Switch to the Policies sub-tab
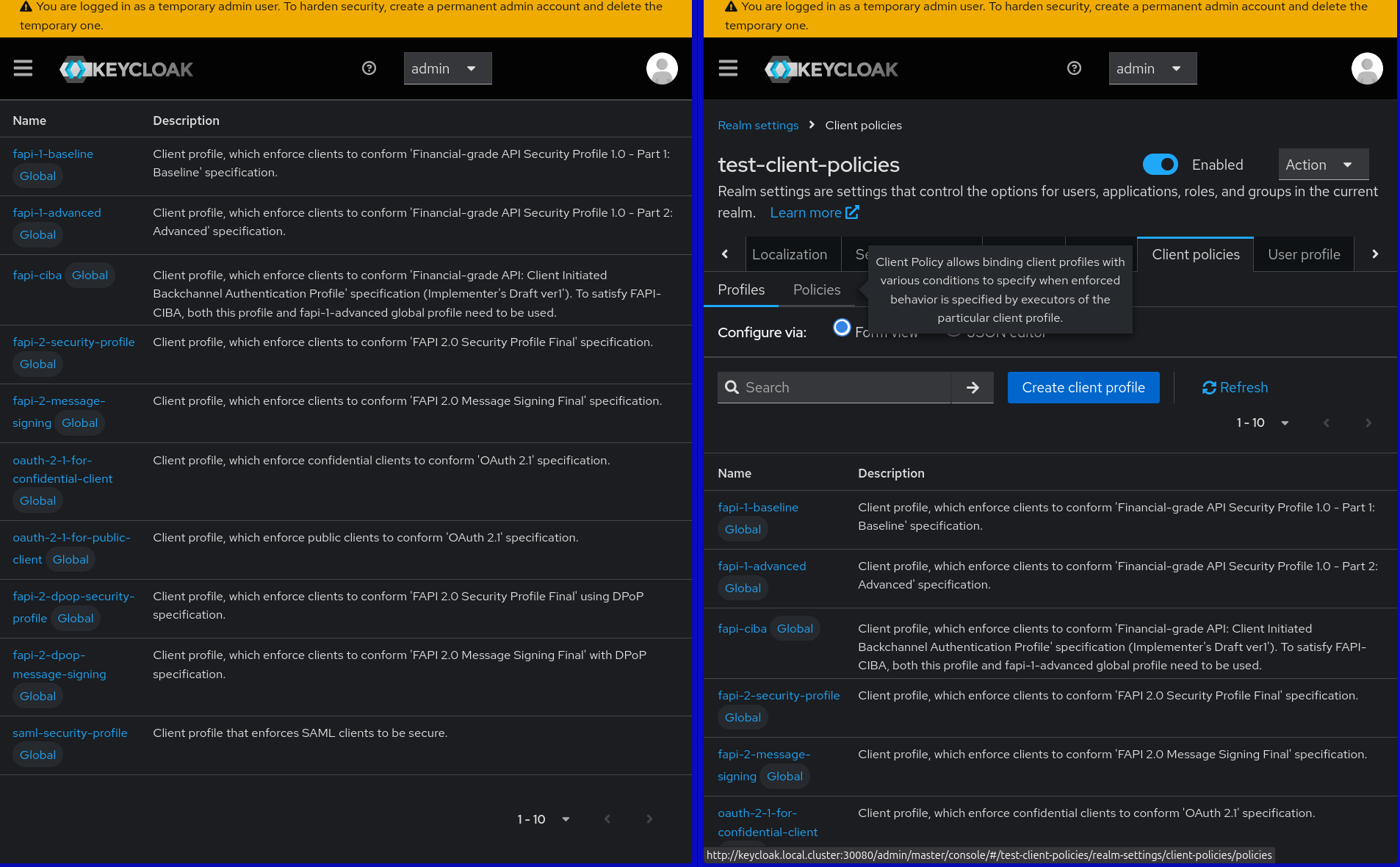The width and height of the screenshot is (1400, 867). 817,289
